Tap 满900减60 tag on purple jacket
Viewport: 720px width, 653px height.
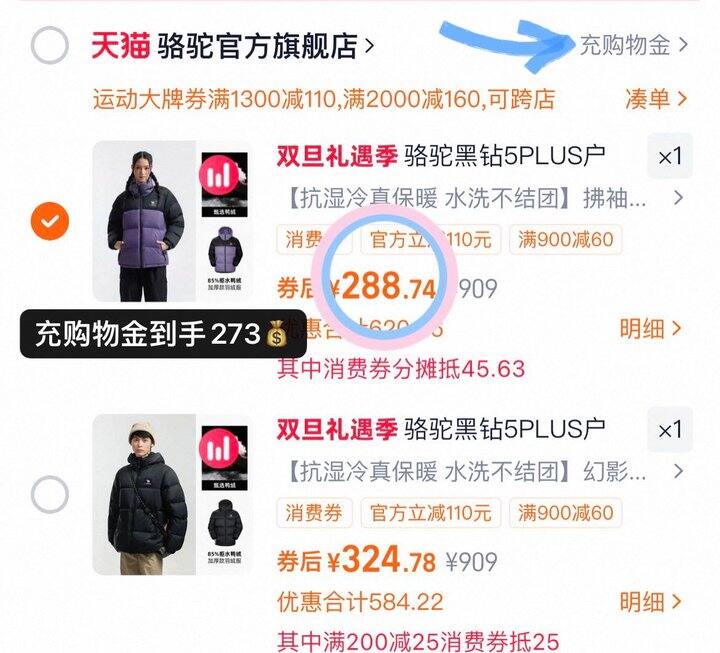565,239
